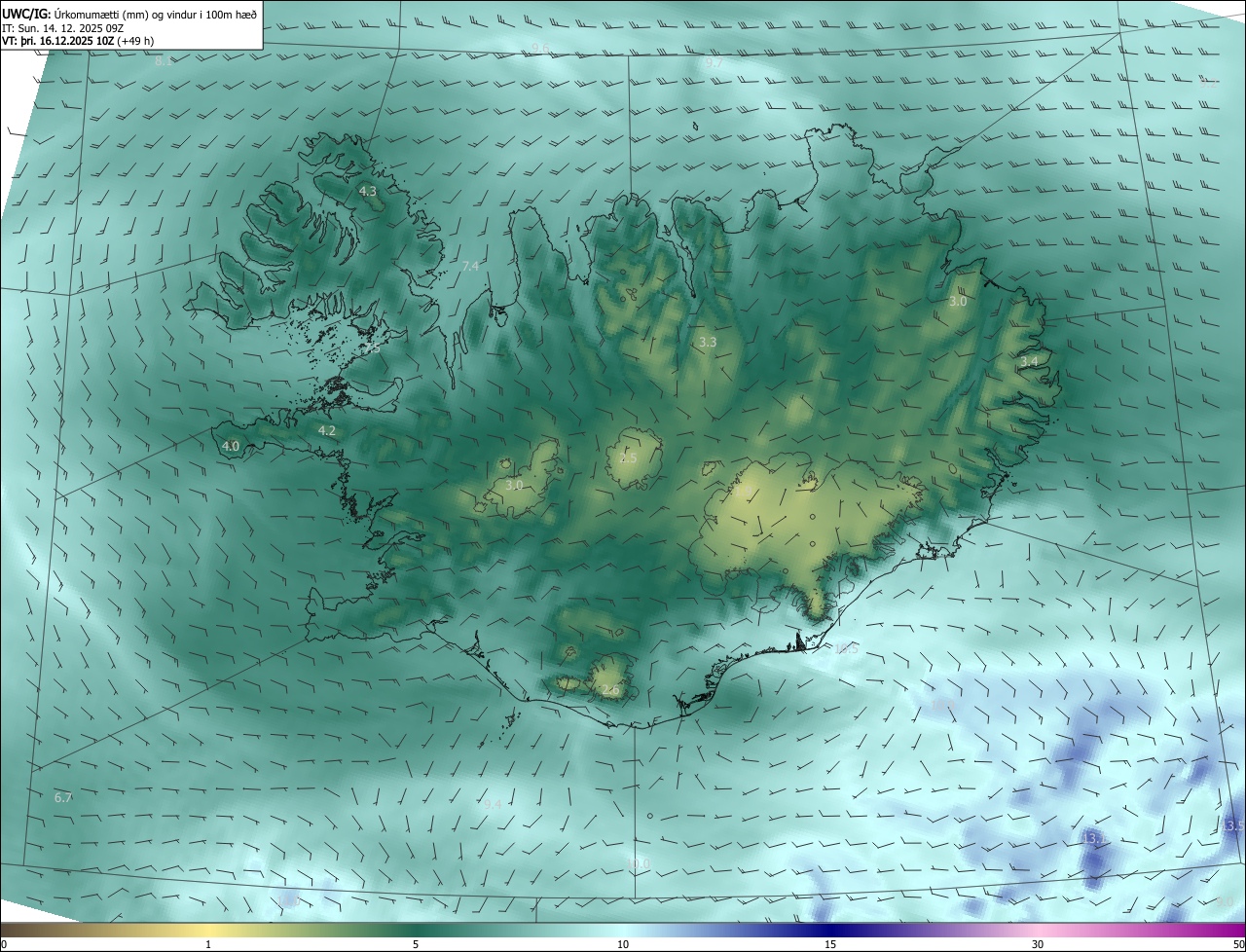Image resolution: width=1246 pixels, height=952 pixels.
Task: Click the 10.9 value southeast of Iceland
Action: click(942, 705)
